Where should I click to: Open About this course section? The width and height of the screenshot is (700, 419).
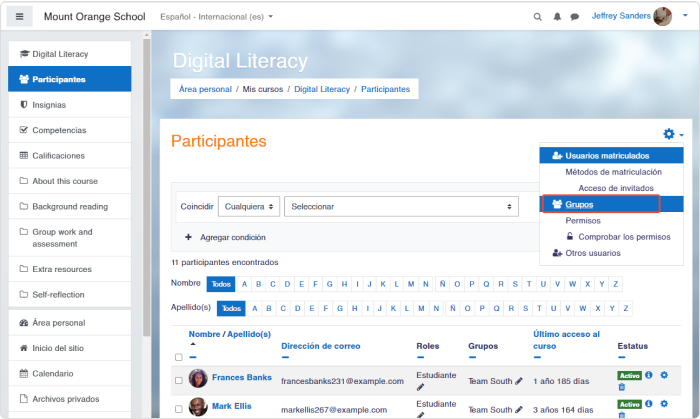click(70, 181)
